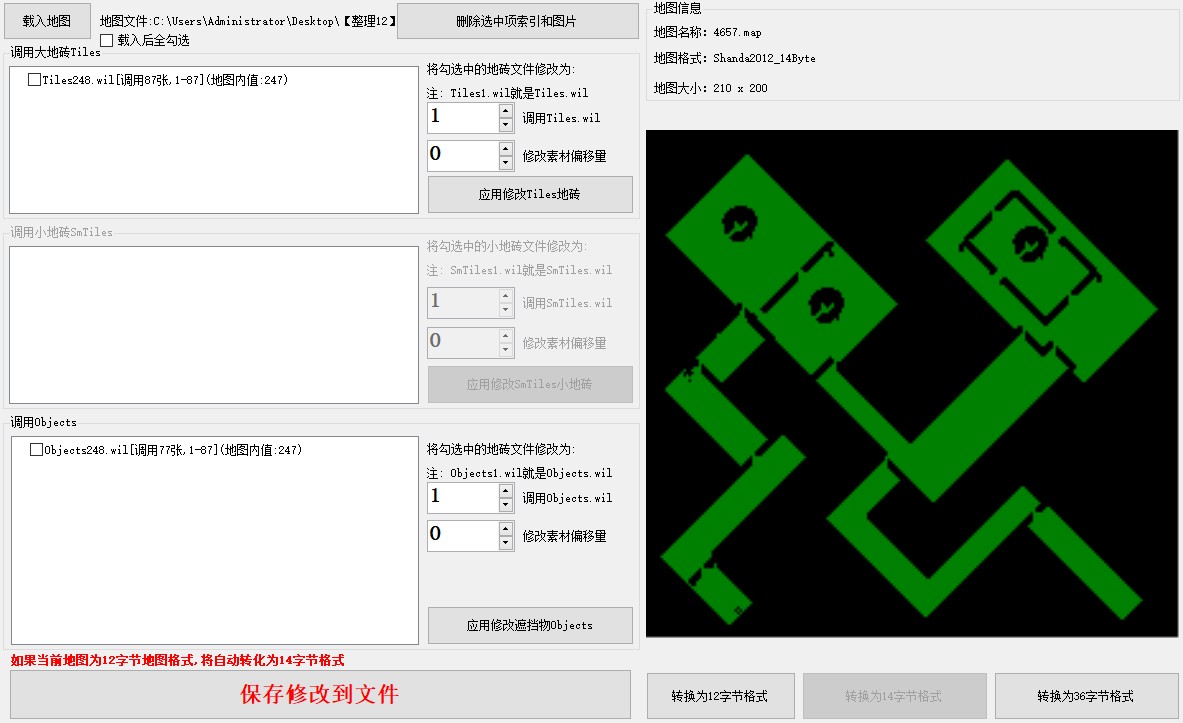Click the green map preview image
The image size is (1183, 723).
click(913, 383)
